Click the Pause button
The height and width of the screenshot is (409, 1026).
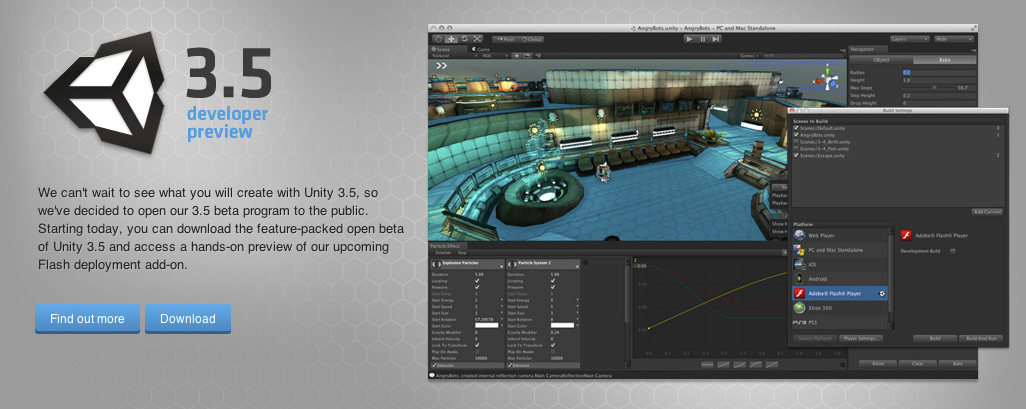(x=703, y=39)
